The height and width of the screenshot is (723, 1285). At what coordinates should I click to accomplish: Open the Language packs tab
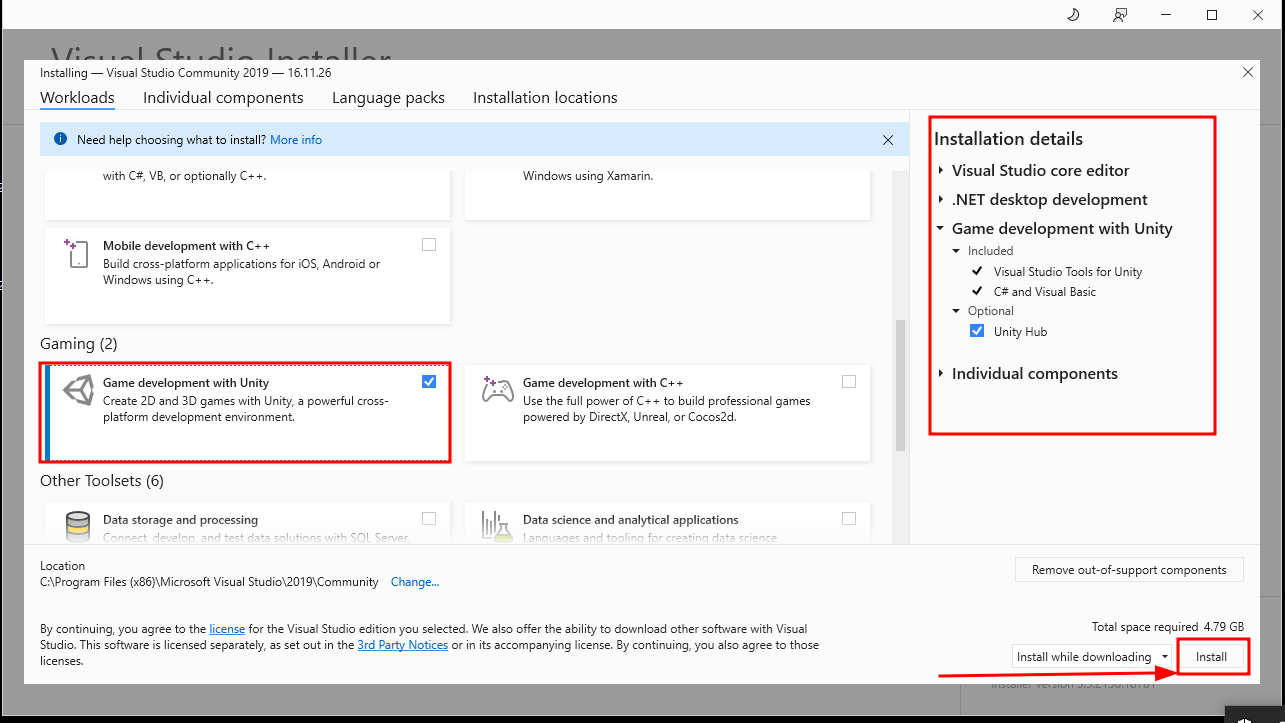click(388, 98)
